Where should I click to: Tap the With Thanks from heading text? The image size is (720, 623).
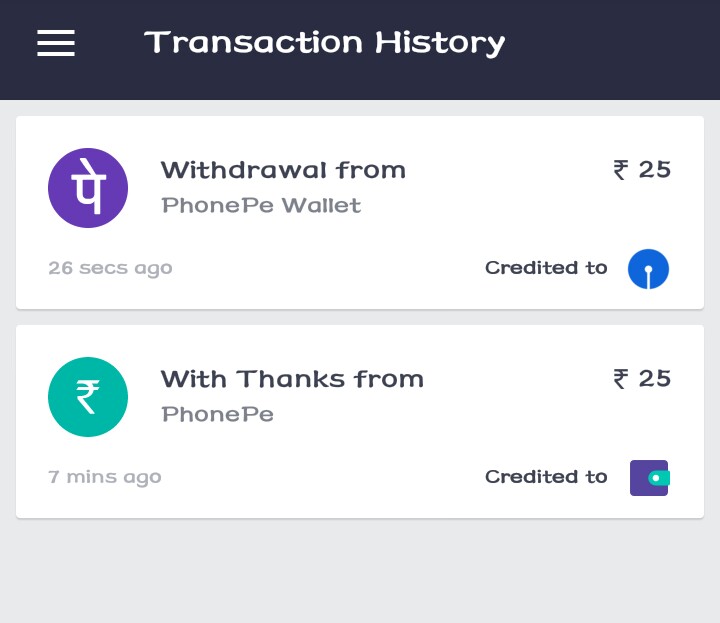292,379
